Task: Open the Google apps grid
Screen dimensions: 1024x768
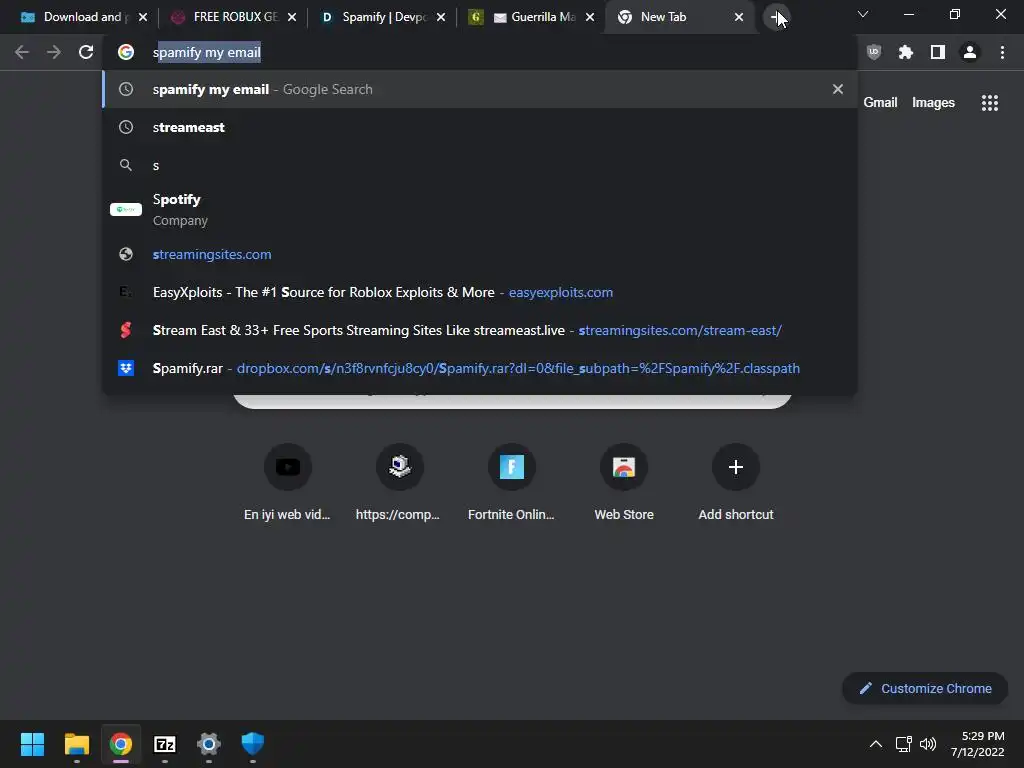Action: [x=990, y=103]
